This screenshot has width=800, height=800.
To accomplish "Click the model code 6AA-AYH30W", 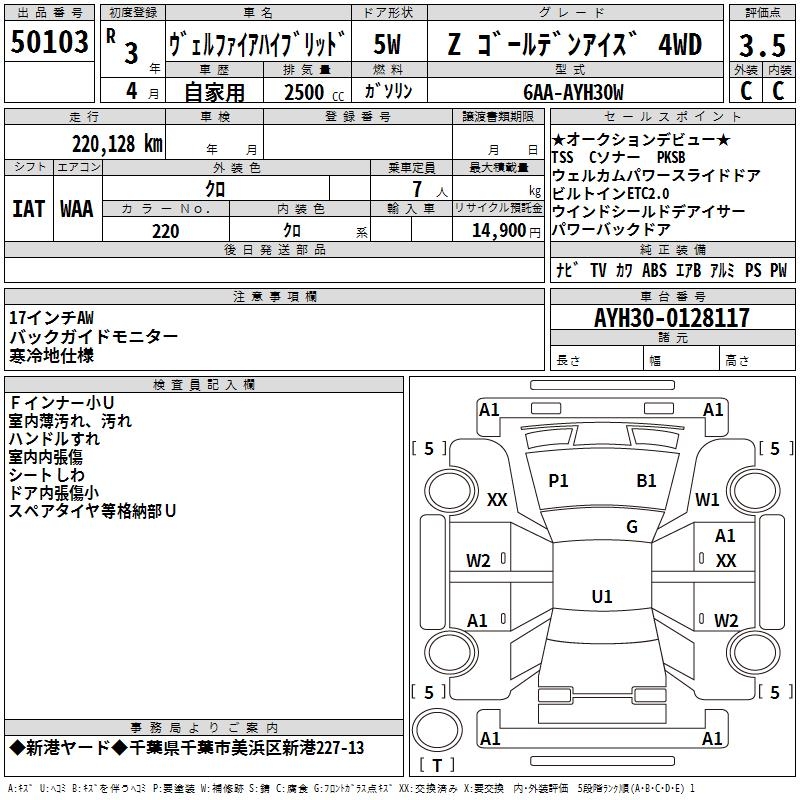I will point(573,92).
